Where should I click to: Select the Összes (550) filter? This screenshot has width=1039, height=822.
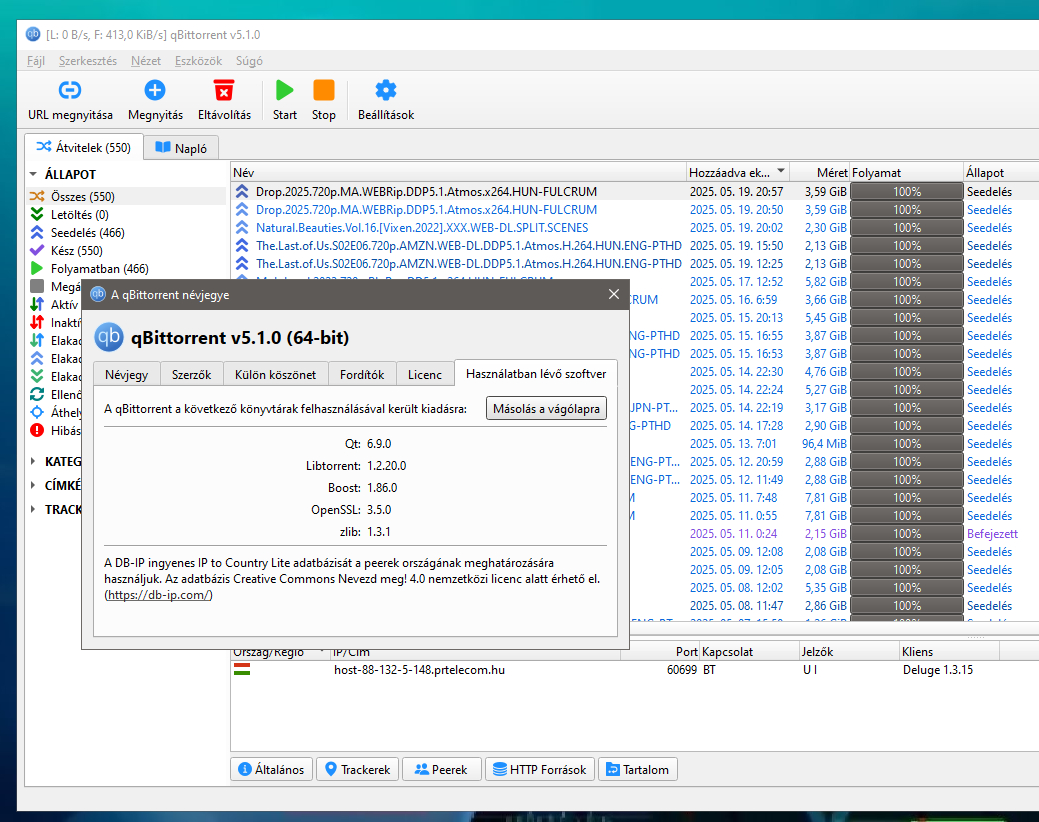[x=82, y=197]
